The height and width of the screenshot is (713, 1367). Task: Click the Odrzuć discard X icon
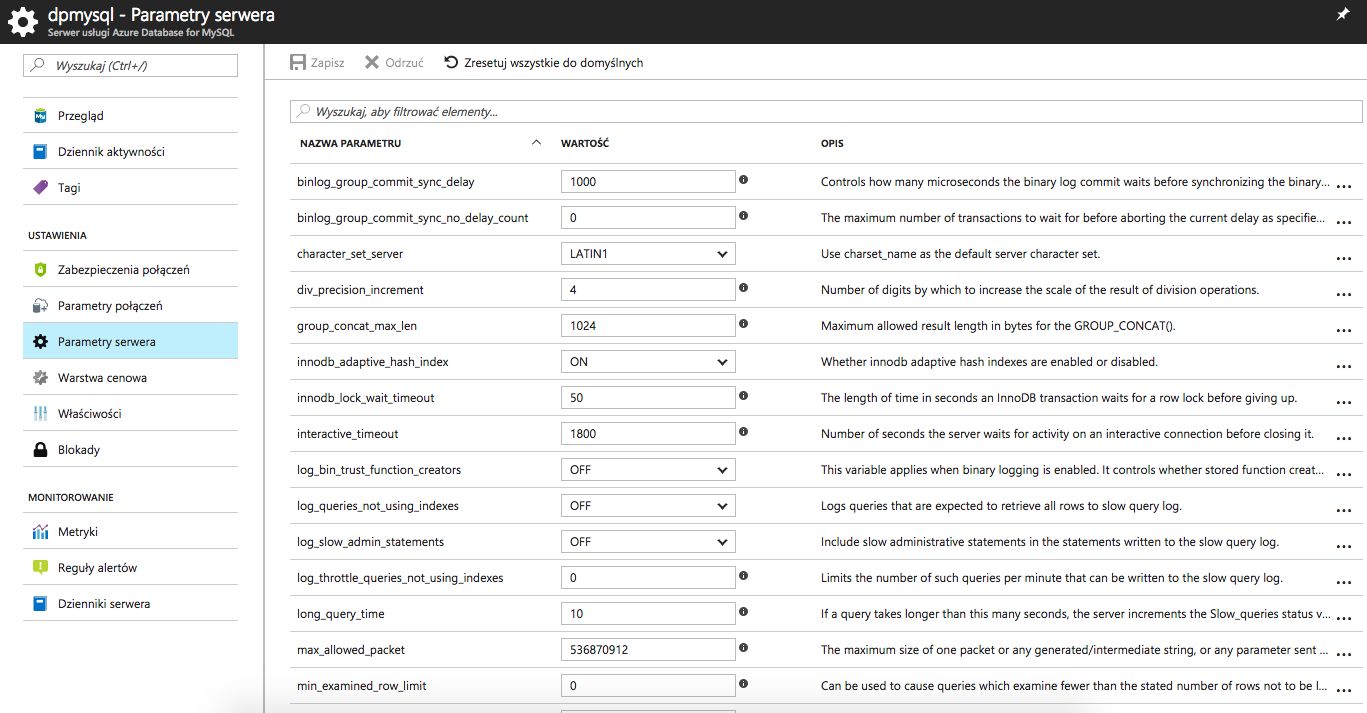click(372, 62)
